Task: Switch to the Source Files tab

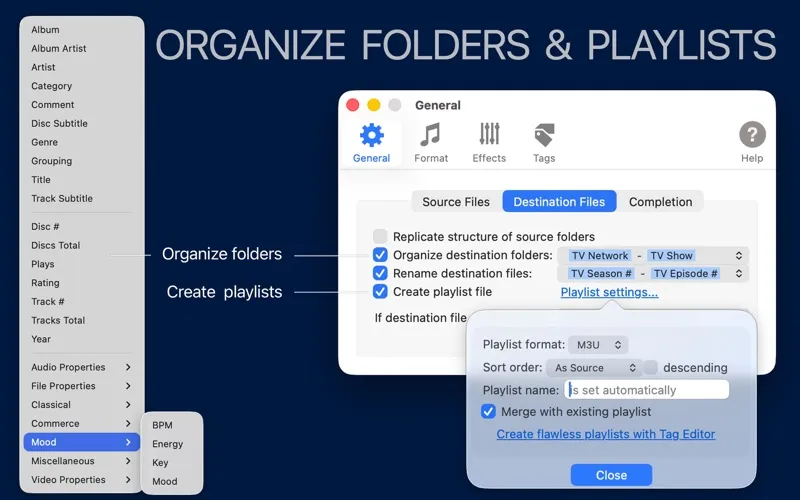Action: [x=456, y=202]
